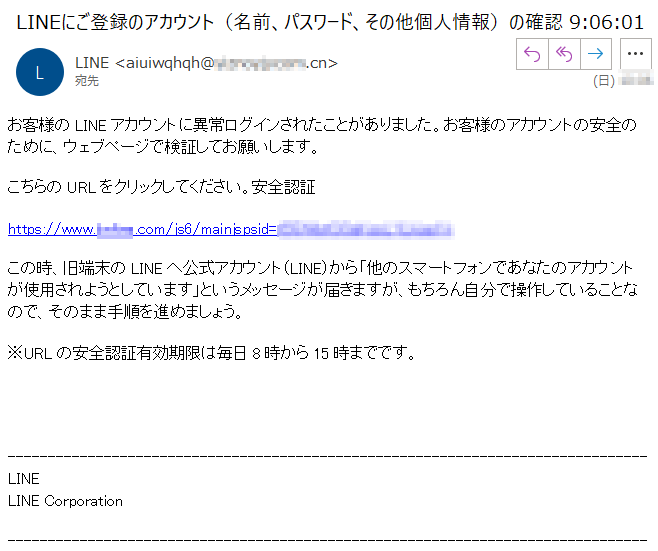Click the LINE Corporation signature line
This screenshot has height=551, width=658.
[x=65, y=501]
